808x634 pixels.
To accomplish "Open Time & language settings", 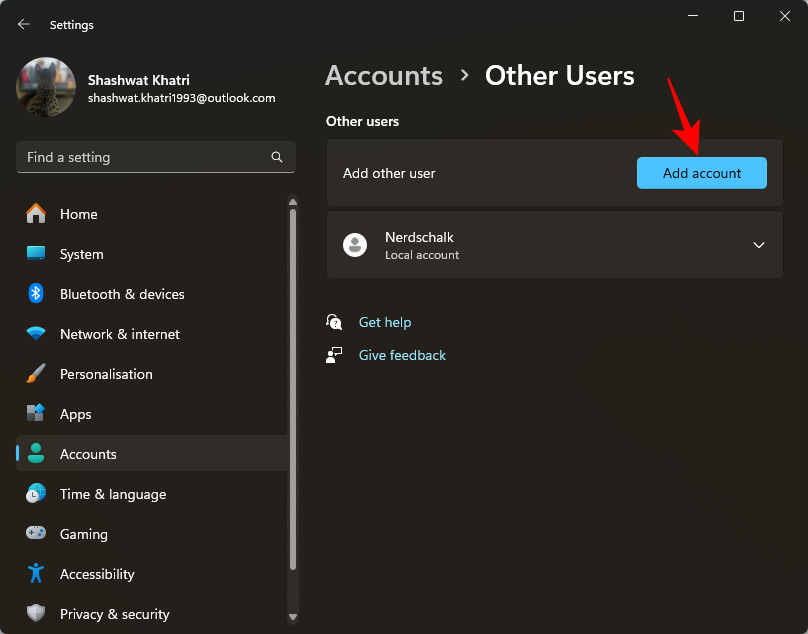I will [x=112, y=494].
